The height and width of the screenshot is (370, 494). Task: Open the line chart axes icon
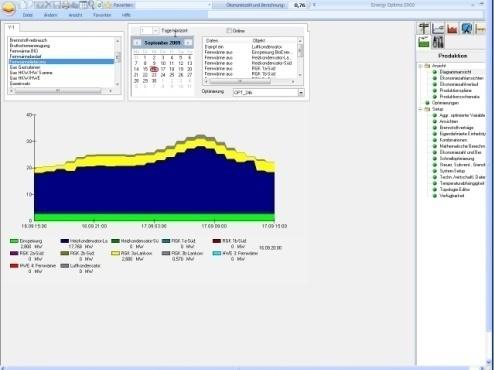click(x=438, y=28)
